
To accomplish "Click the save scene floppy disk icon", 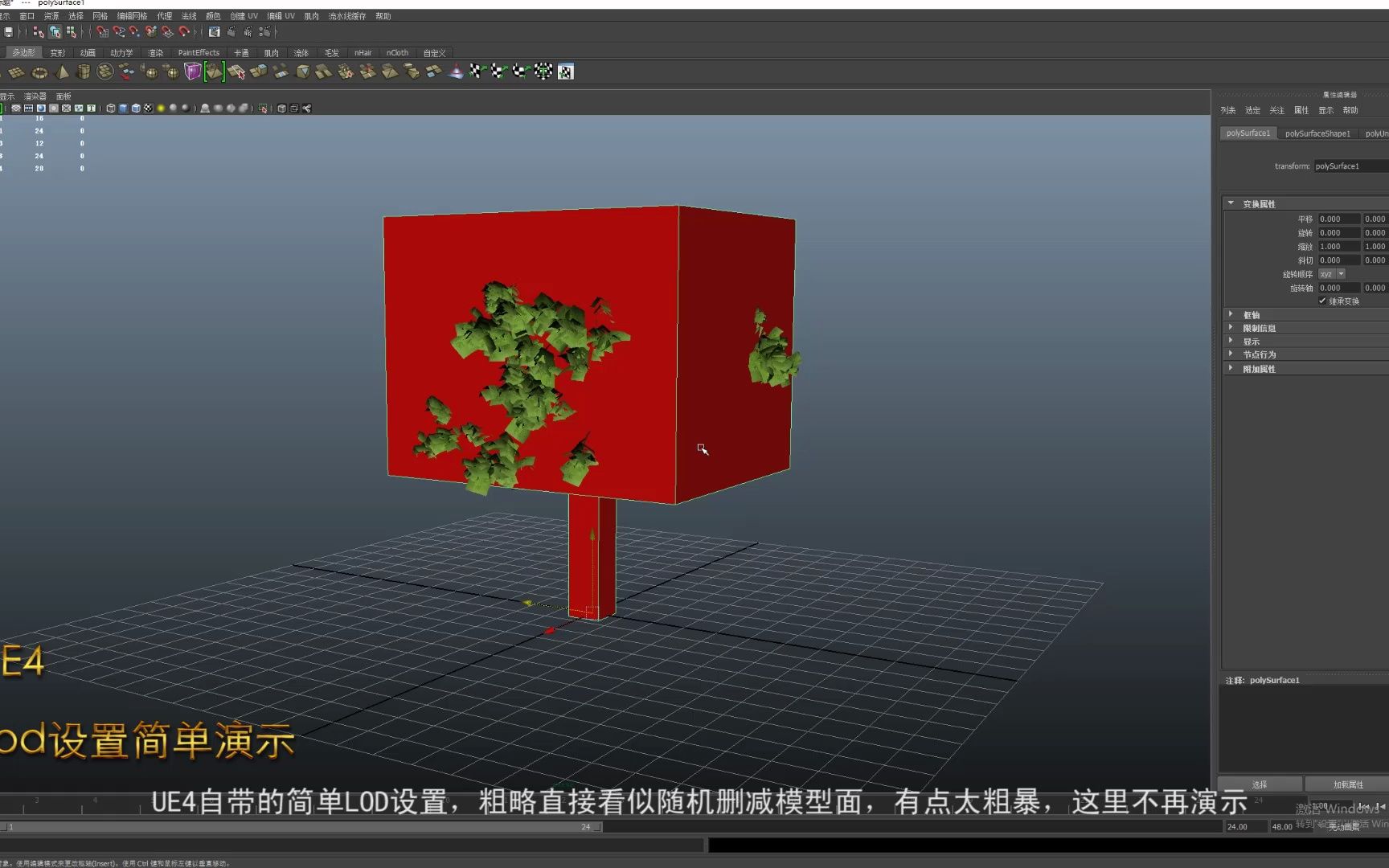I will (x=9, y=32).
